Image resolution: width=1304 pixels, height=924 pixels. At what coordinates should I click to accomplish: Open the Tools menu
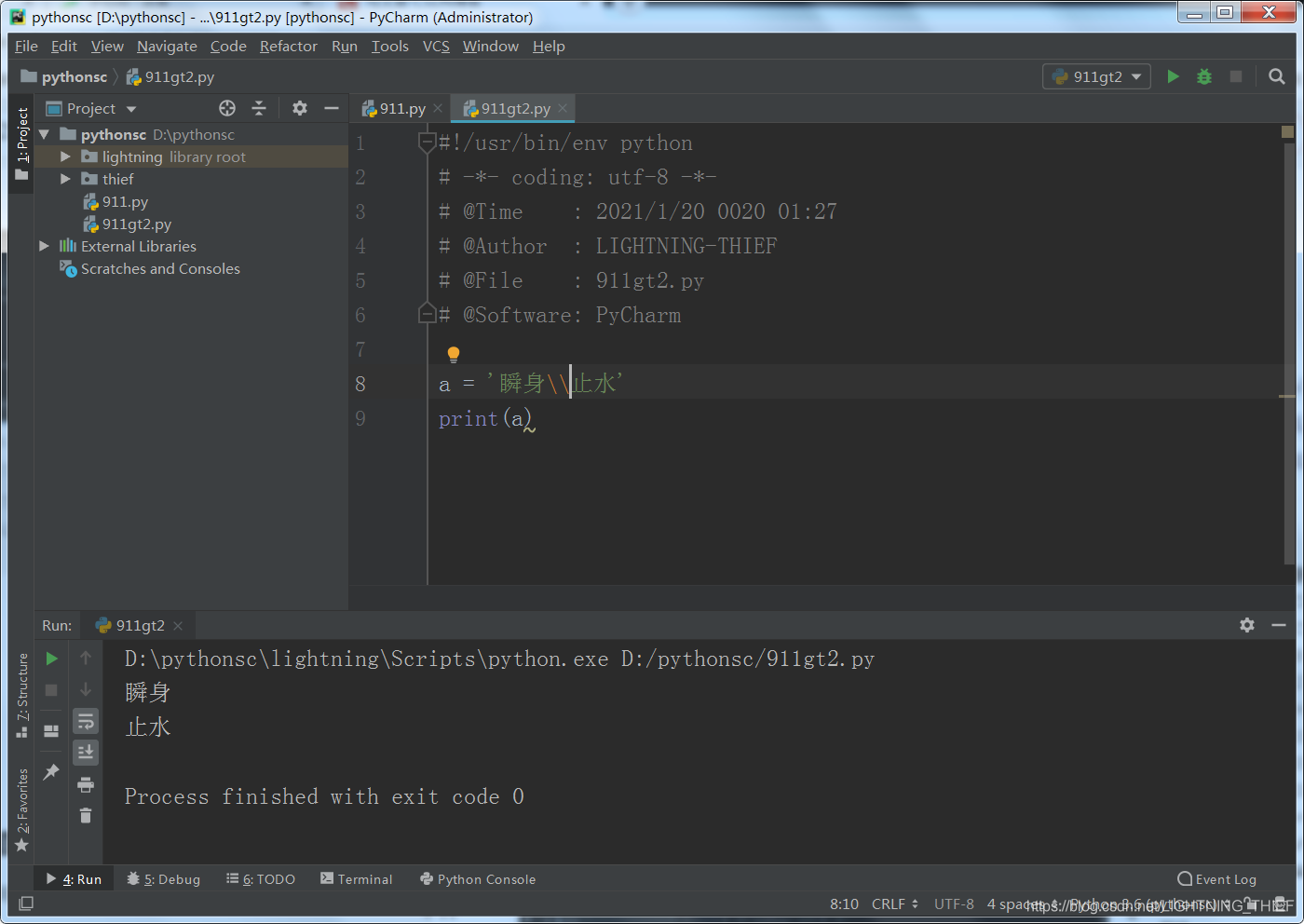pos(389,46)
